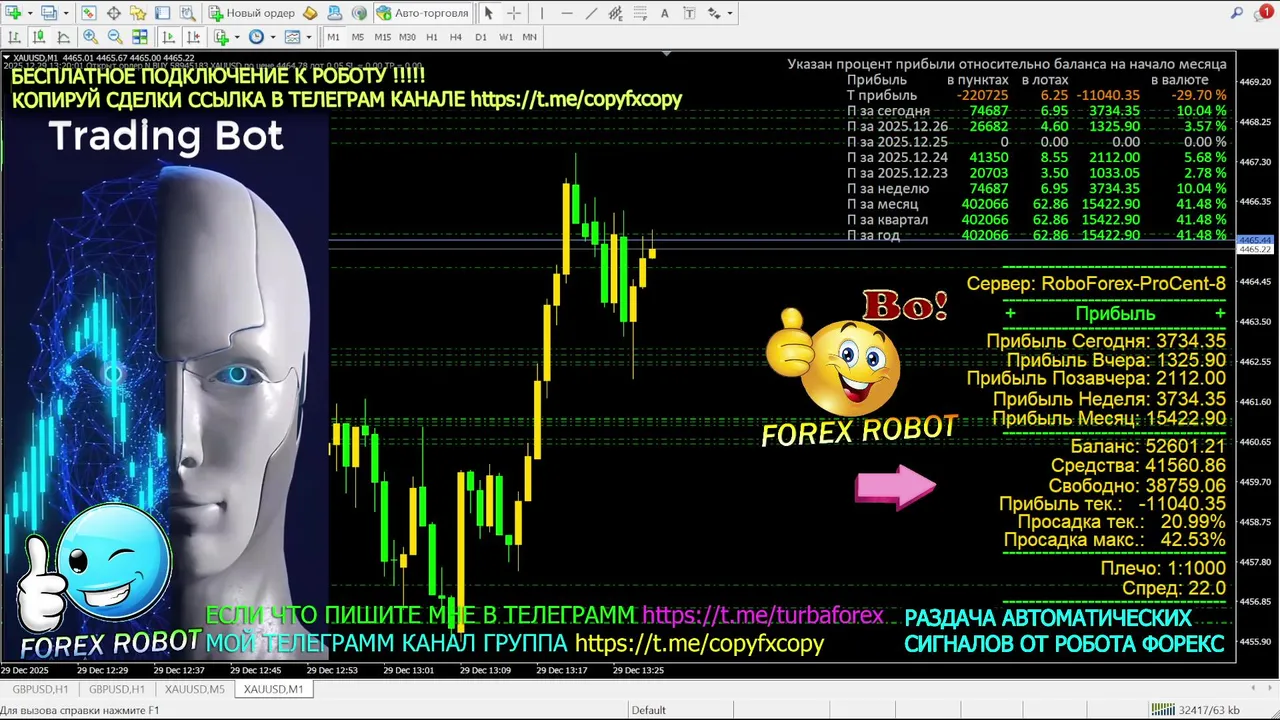Switch to bar chart display
Viewport: 1280px width, 720px height.
[x=15, y=37]
